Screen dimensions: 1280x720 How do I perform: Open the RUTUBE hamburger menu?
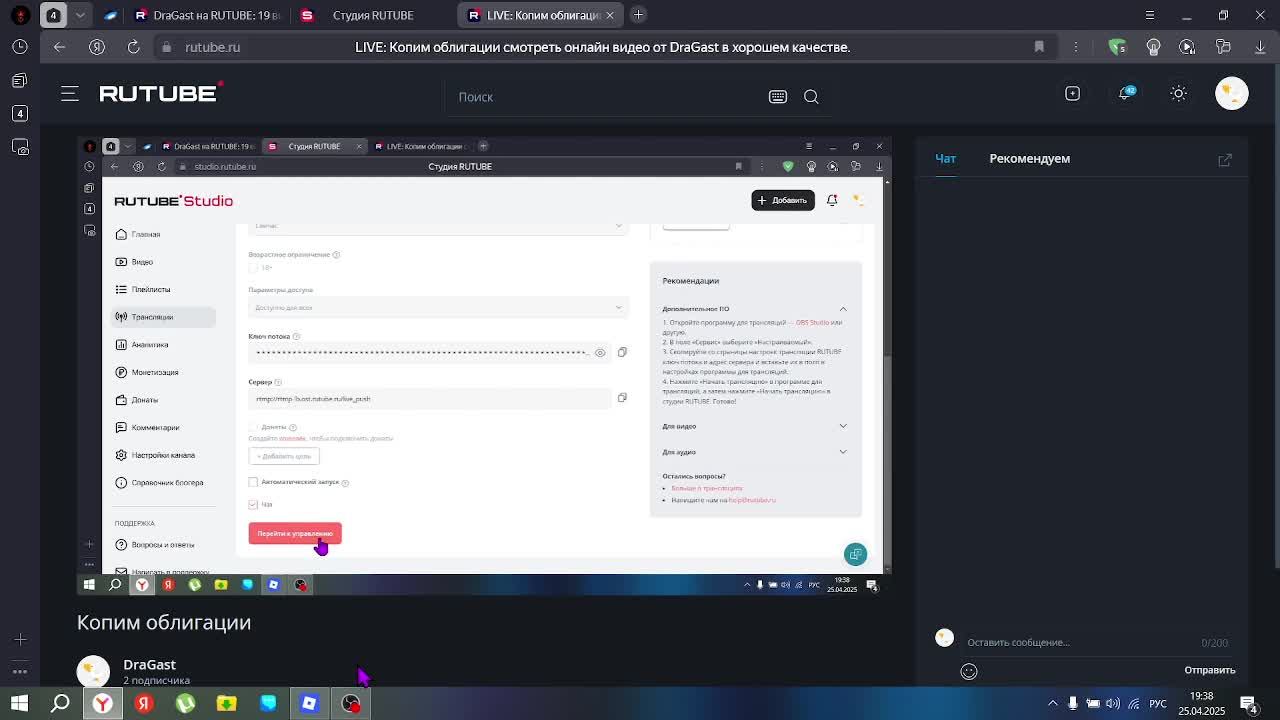pyautogui.click(x=69, y=93)
